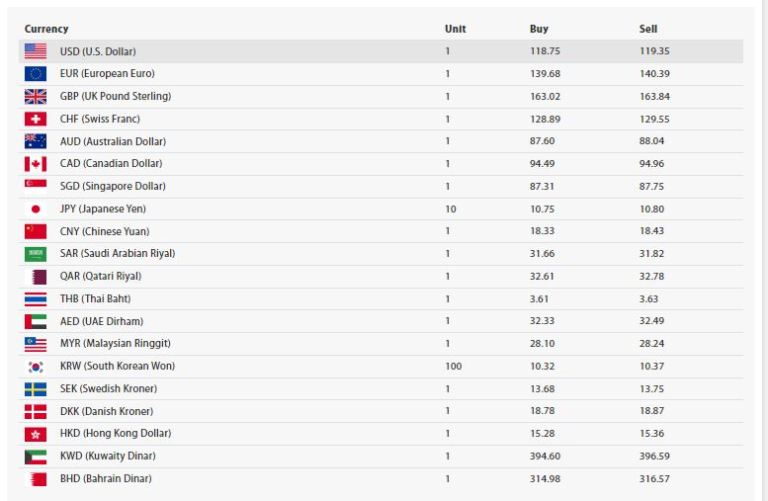Click the European Union flag icon
The image size is (768, 501).
[x=35, y=73]
